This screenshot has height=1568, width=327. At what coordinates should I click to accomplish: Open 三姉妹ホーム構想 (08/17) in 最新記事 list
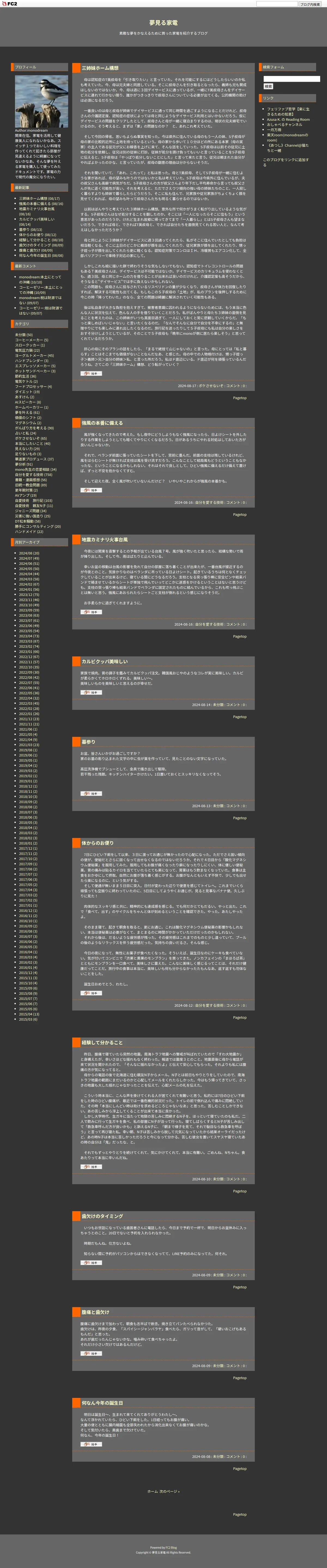click(39, 198)
